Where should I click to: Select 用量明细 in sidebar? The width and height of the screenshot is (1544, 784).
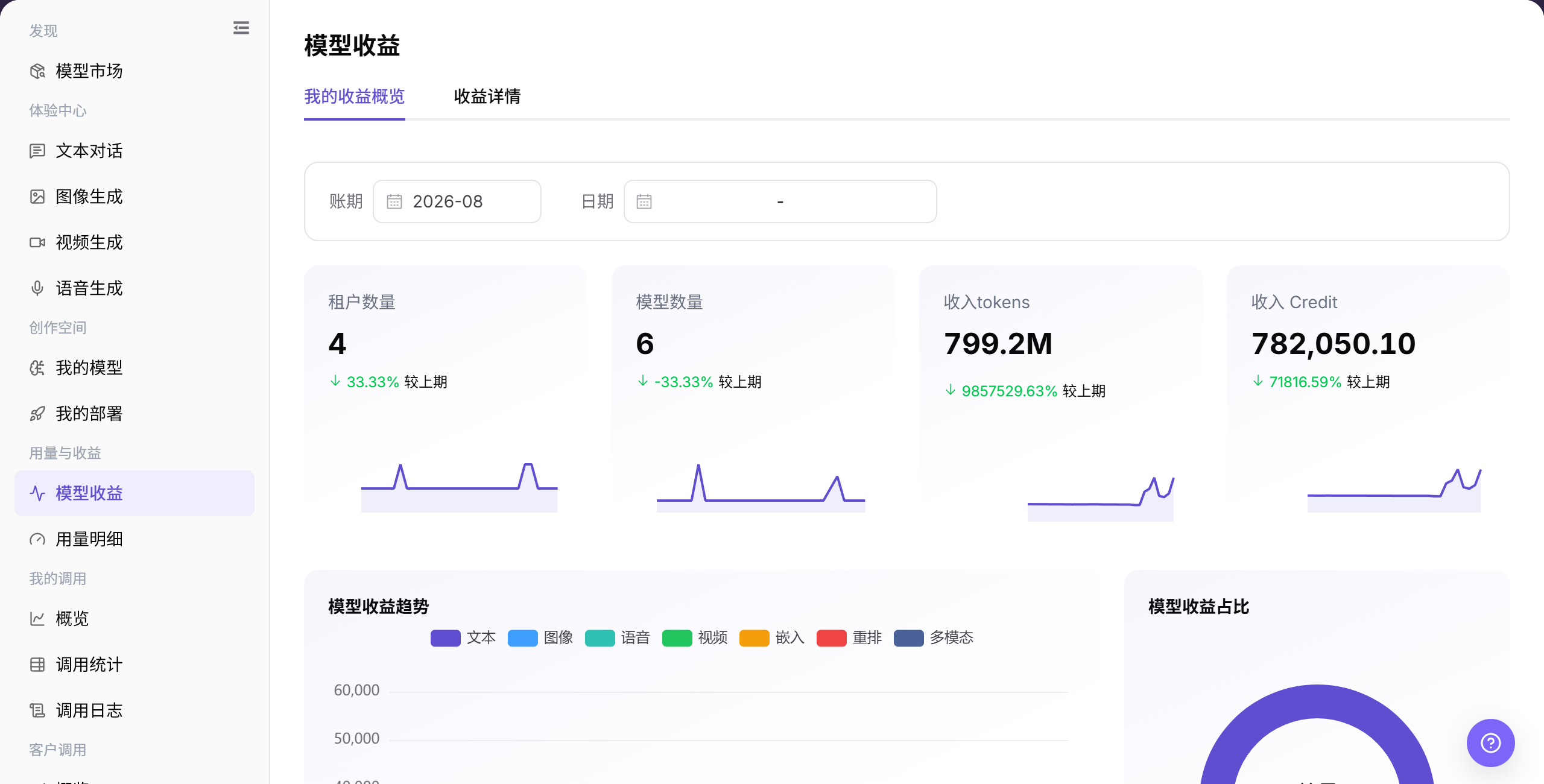coord(134,539)
